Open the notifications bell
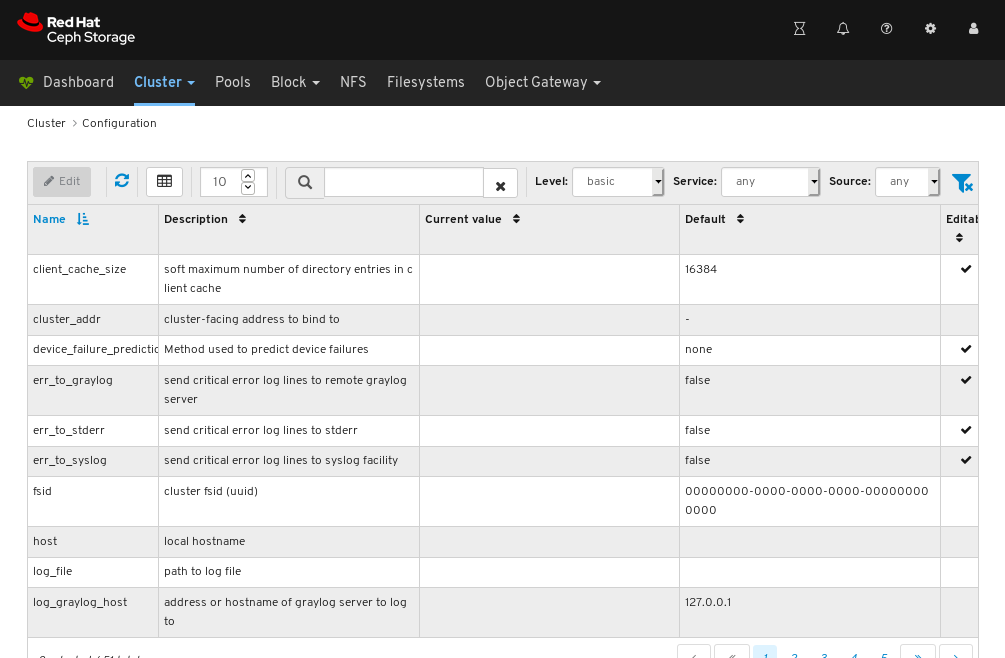Image resolution: width=1005 pixels, height=658 pixels. [x=843, y=29]
